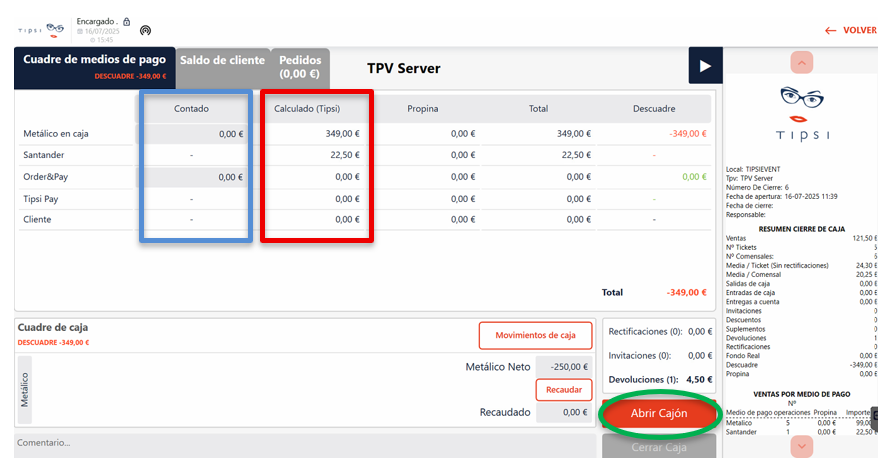The image size is (892, 466).
Task: Click the Cerrar Caja button
Action: 659,447
